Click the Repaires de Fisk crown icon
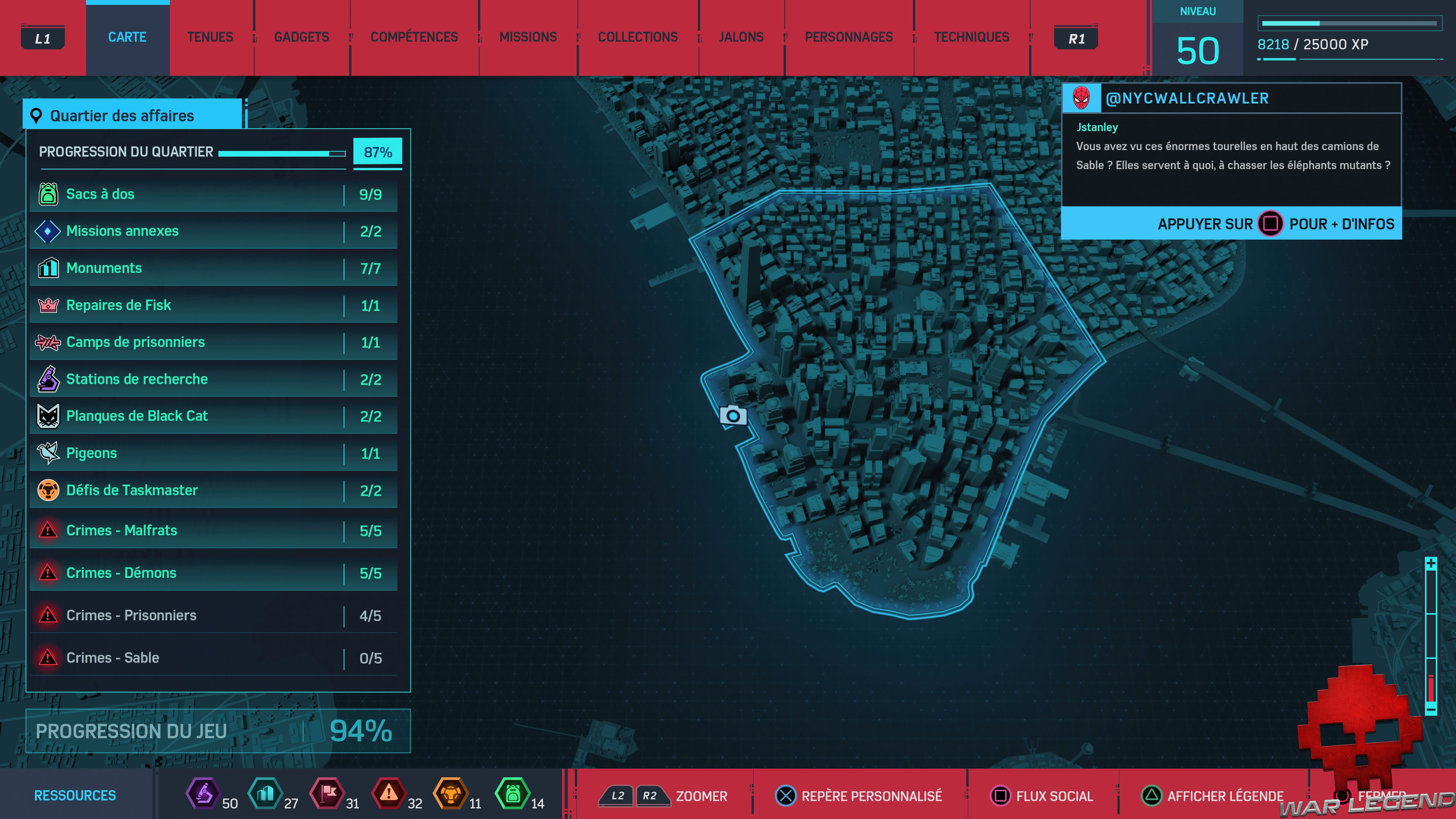Viewport: 1456px width, 819px height. pyautogui.click(x=48, y=305)
